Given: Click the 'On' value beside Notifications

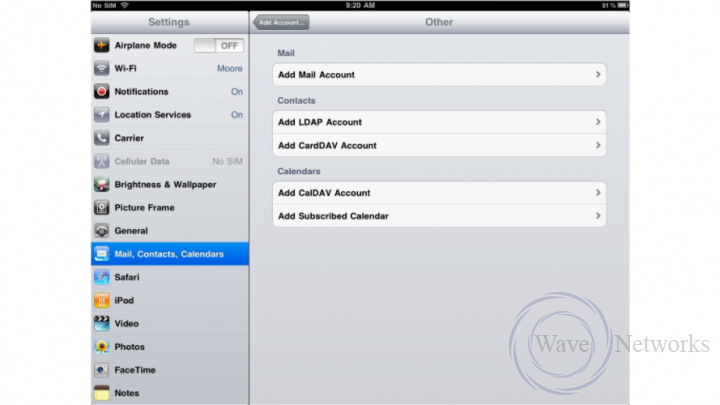Looking at the screenshot, I should (237, 91).
